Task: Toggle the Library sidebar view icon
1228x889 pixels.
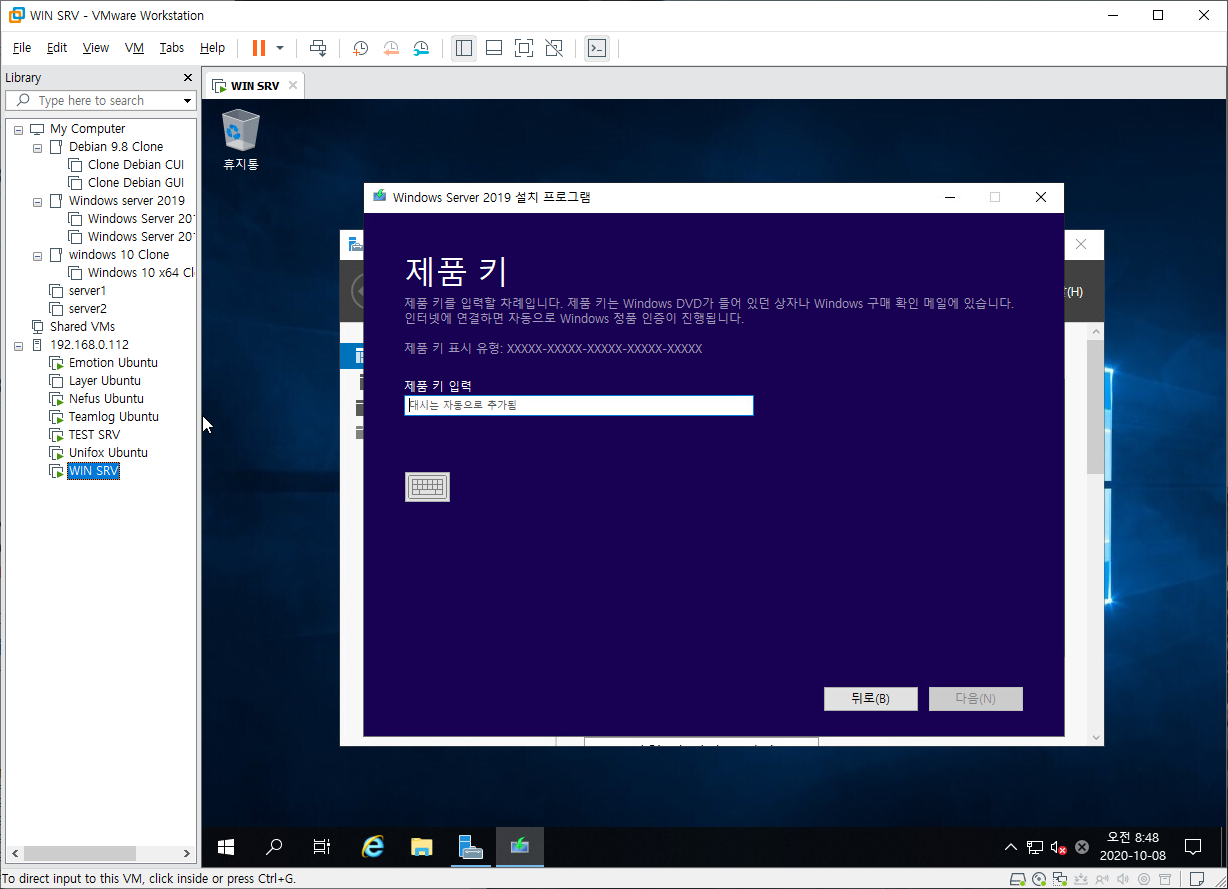Action: pyautogui.click(x=463, y=48)
